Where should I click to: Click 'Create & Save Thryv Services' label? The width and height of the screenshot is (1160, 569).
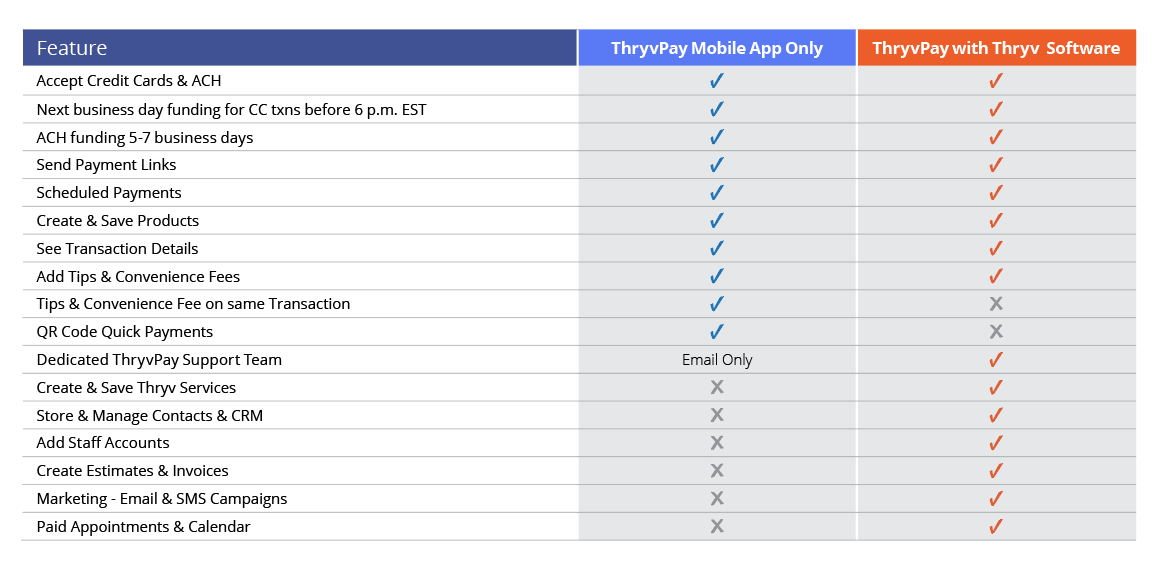tap(136, 388)
